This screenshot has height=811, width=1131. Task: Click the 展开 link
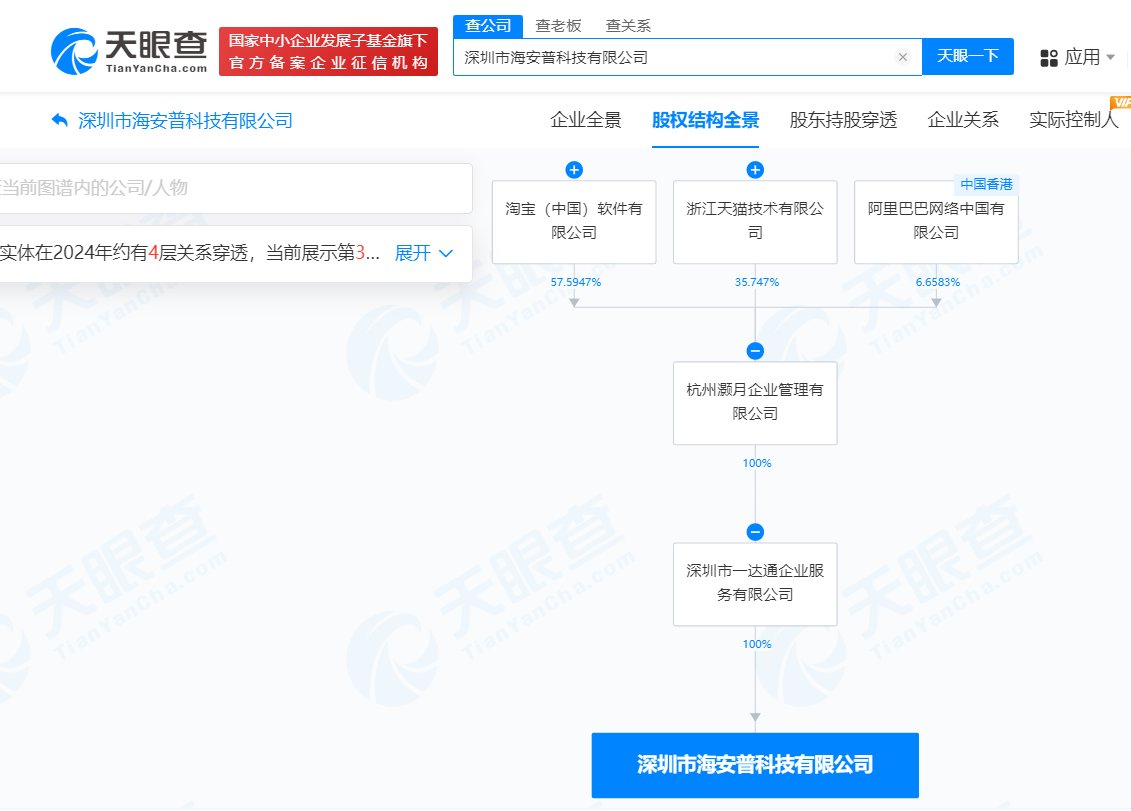click(413, 253)
